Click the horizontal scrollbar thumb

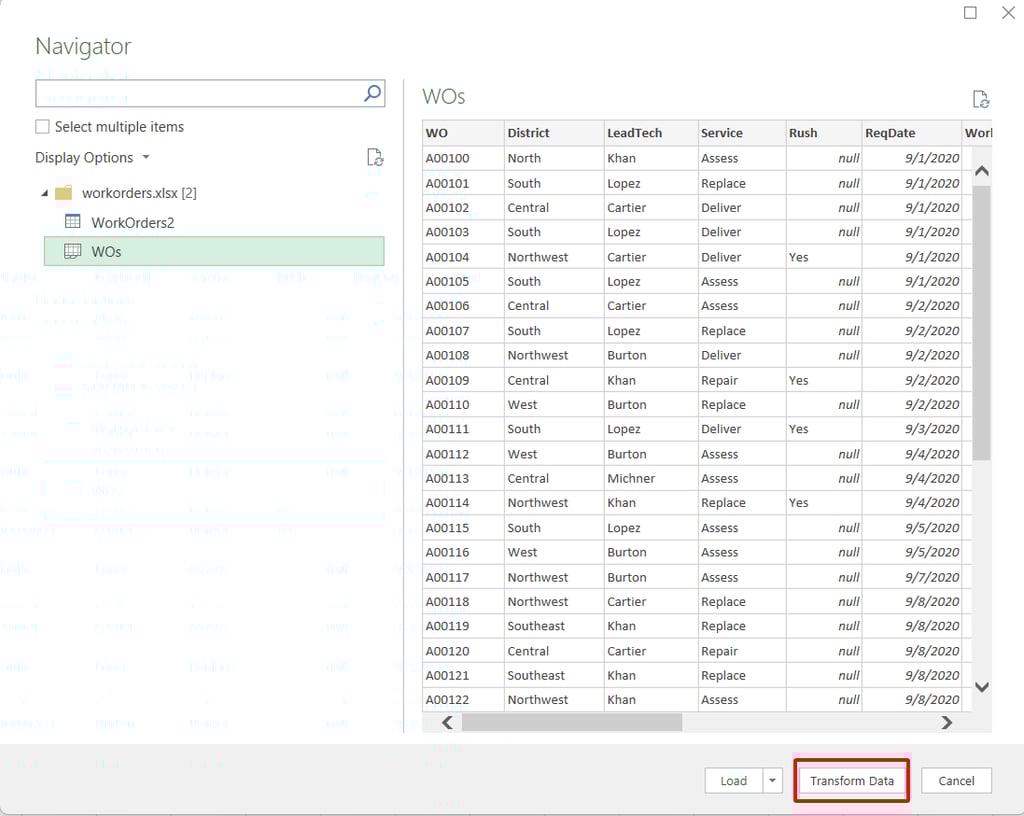[x=572, y=722]
